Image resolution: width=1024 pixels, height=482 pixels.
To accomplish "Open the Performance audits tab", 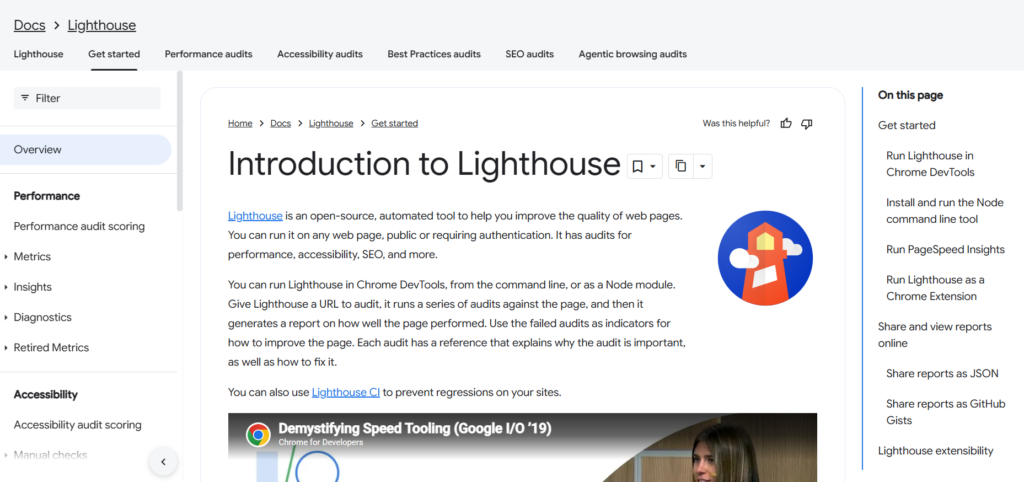I will point(208,54).
